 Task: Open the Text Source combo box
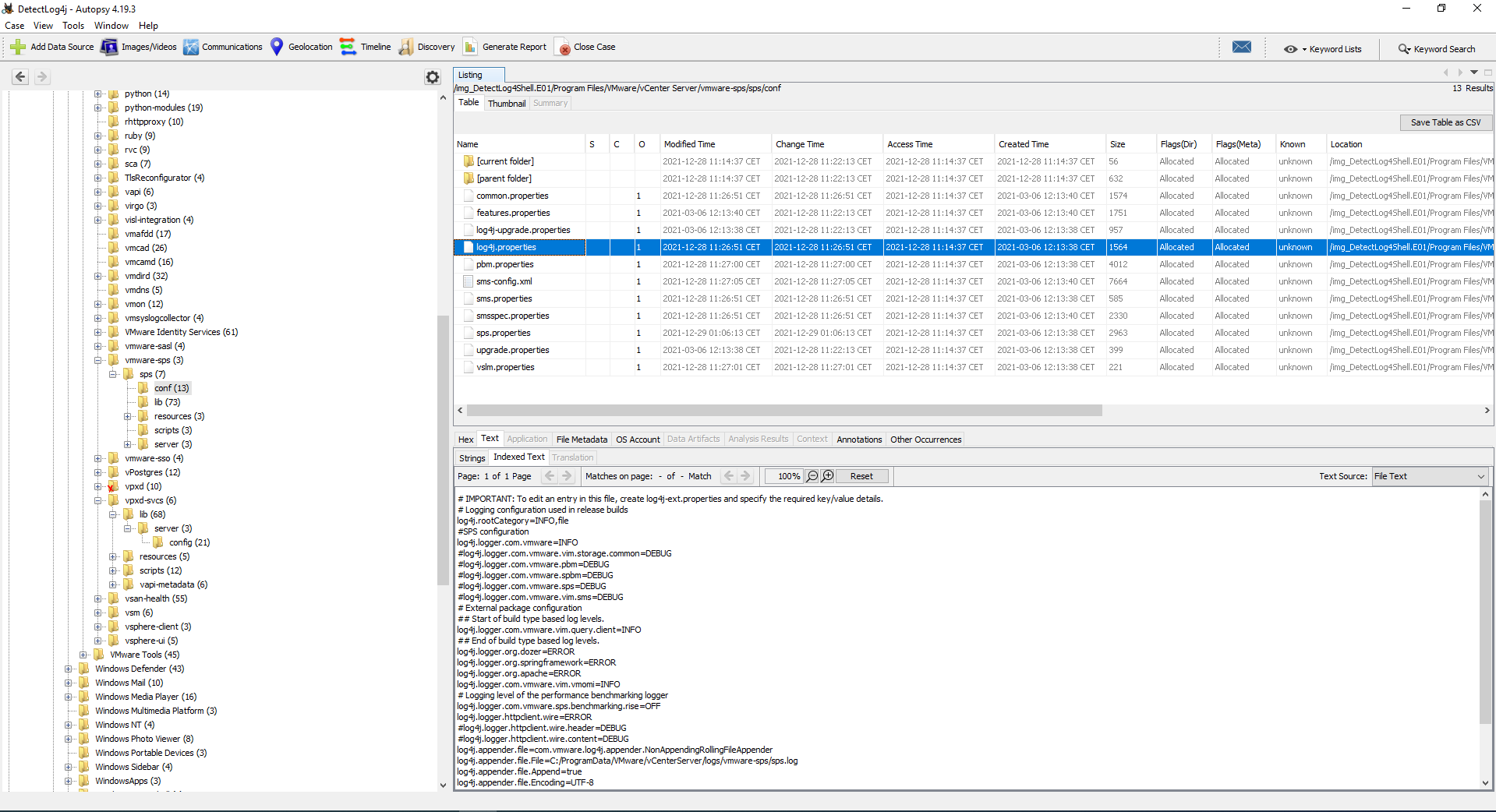click(x=1429, y=476)
